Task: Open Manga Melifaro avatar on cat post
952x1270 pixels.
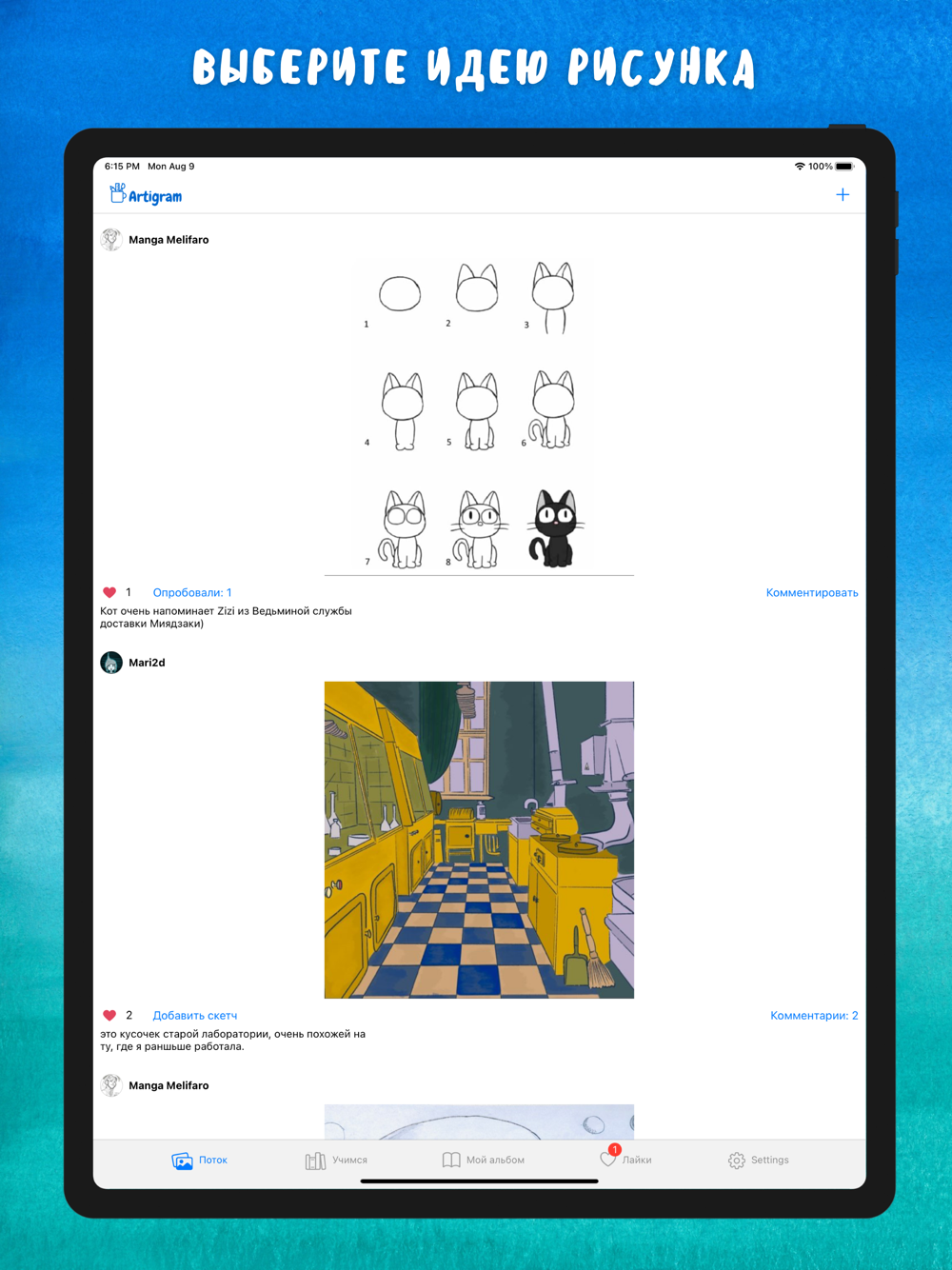Action: [111, 239]
